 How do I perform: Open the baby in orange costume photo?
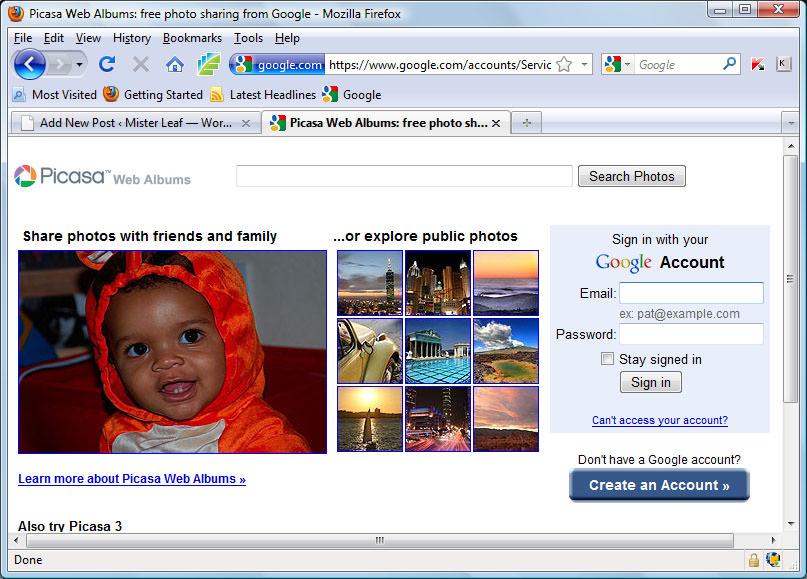click(x=172, y=351)
